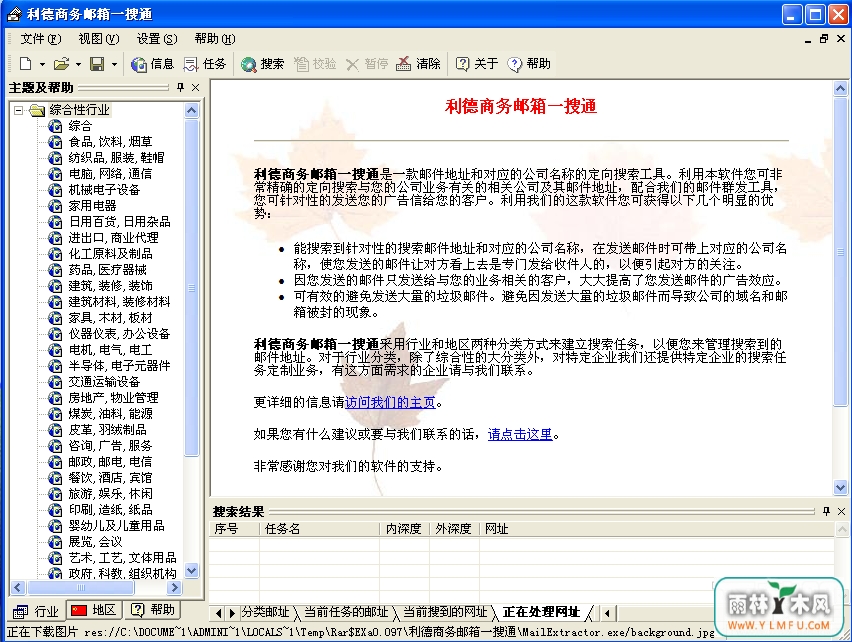This screenshot has height=642, width=852.
Task: Click icon next to 进出口, 商业代理
Action: [x=55, y=238]
